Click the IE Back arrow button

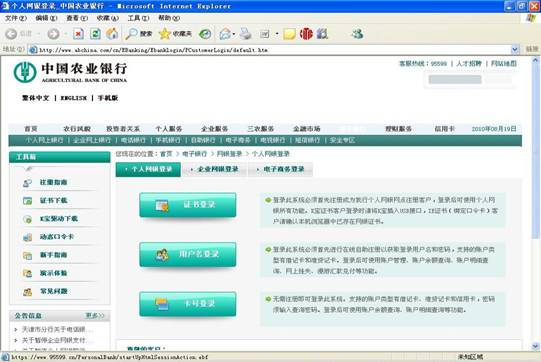click(x=11, y=34)
